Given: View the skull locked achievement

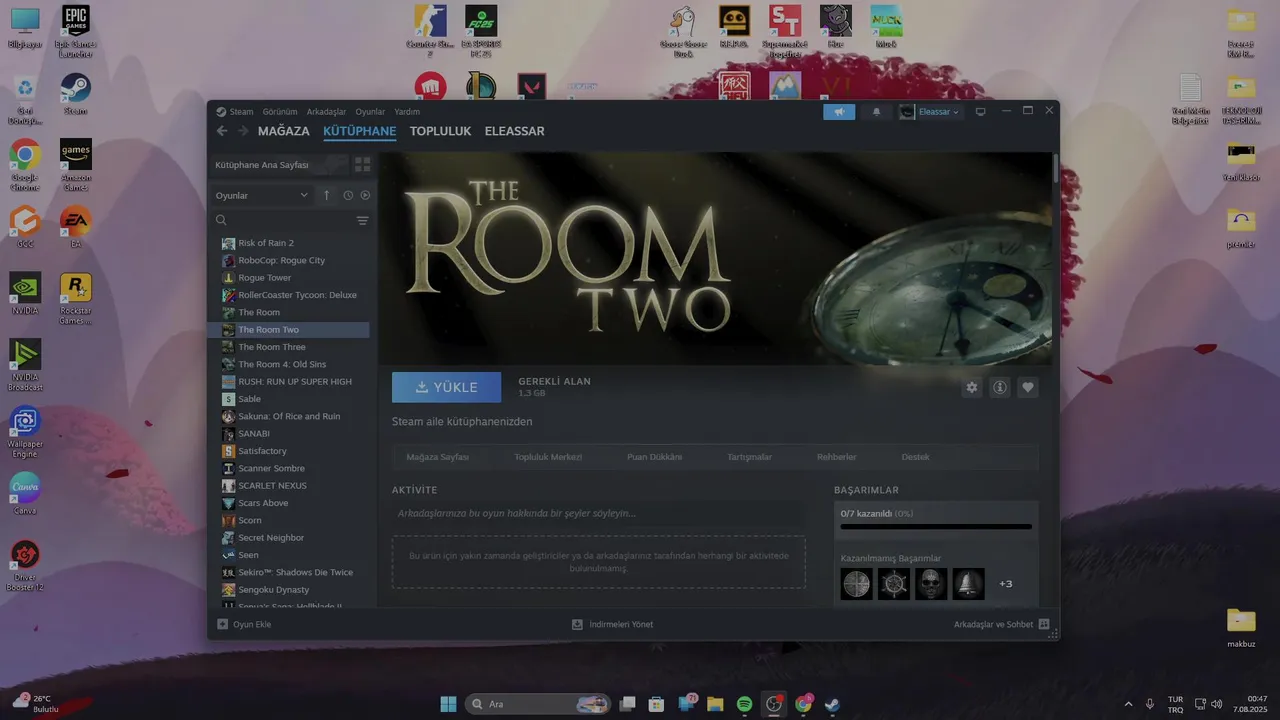Looking at the screenshot, I should pos(931,584).
